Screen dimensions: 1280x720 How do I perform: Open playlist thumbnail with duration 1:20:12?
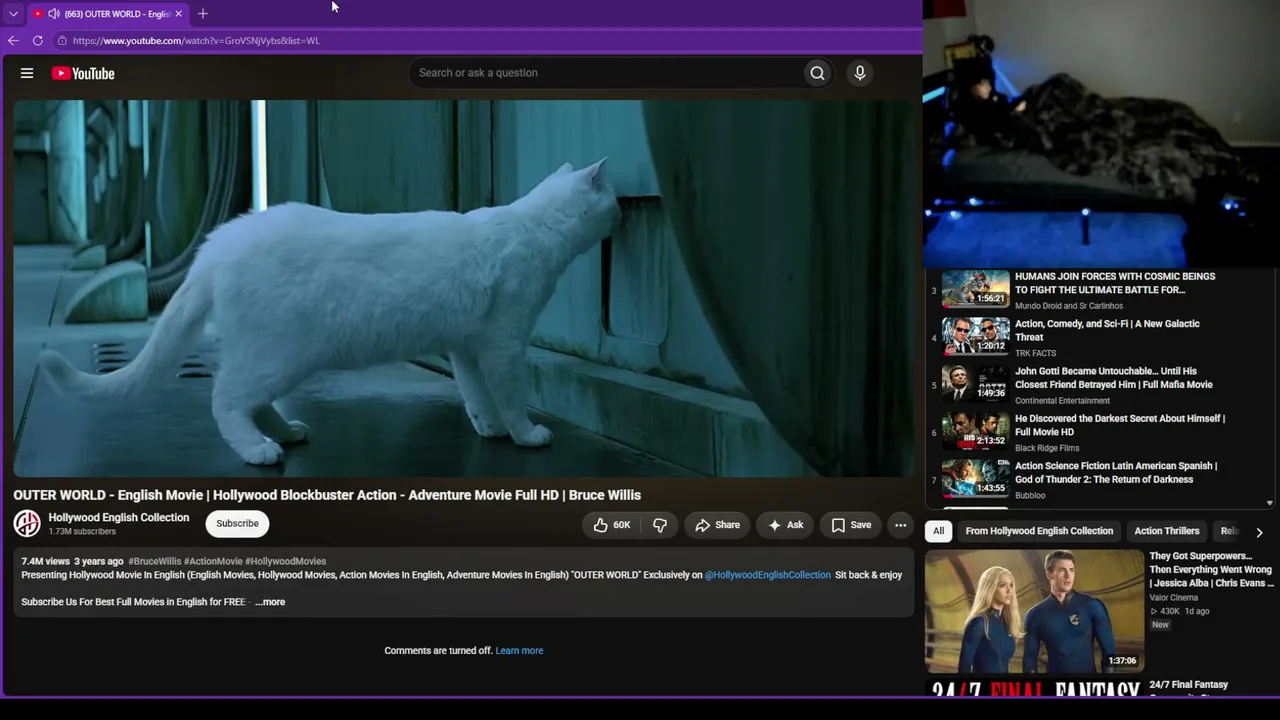976,336
